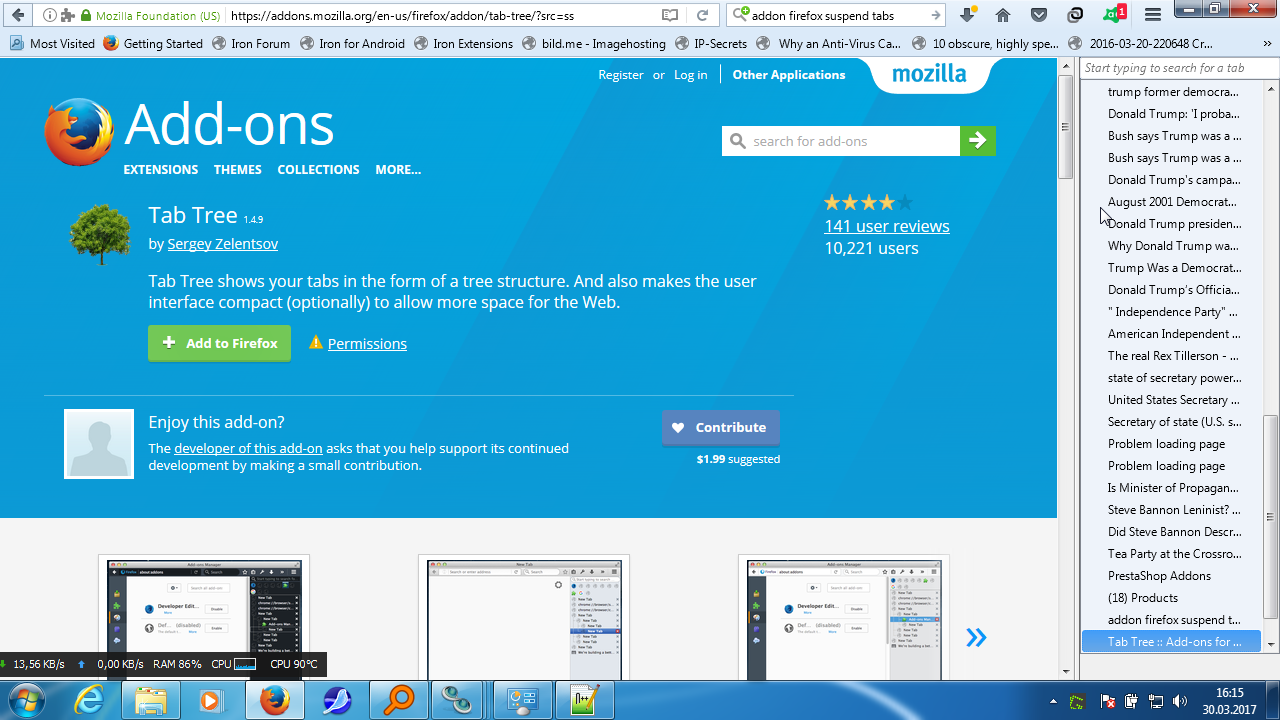The width and height of the screenshot is (1280, 720).
Task: Select 'Steve Bannon Leninist?' tab in sidebar
Action: click(1171, 510)
